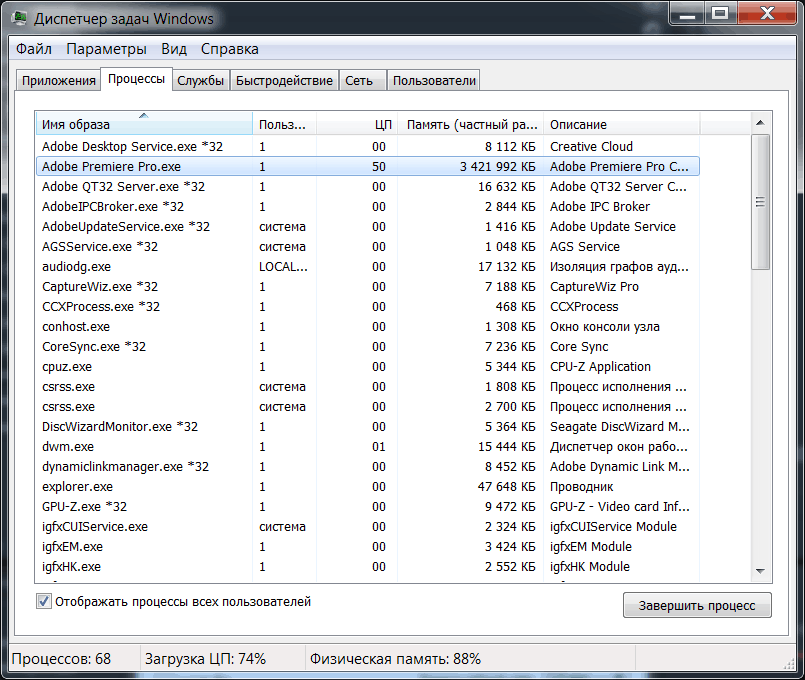Click the Проводник description cell
This screenshot has width=805, height=680.
point(582,487)
